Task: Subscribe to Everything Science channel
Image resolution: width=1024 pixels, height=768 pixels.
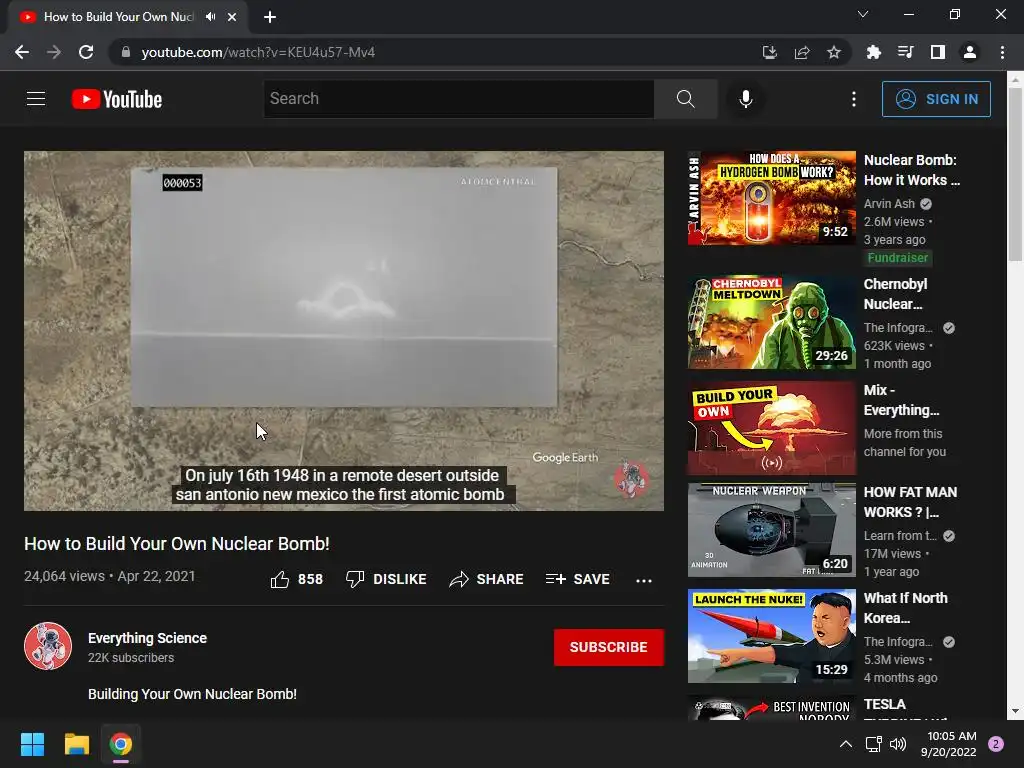Action: pyautogui.click(x=609, y=647)
